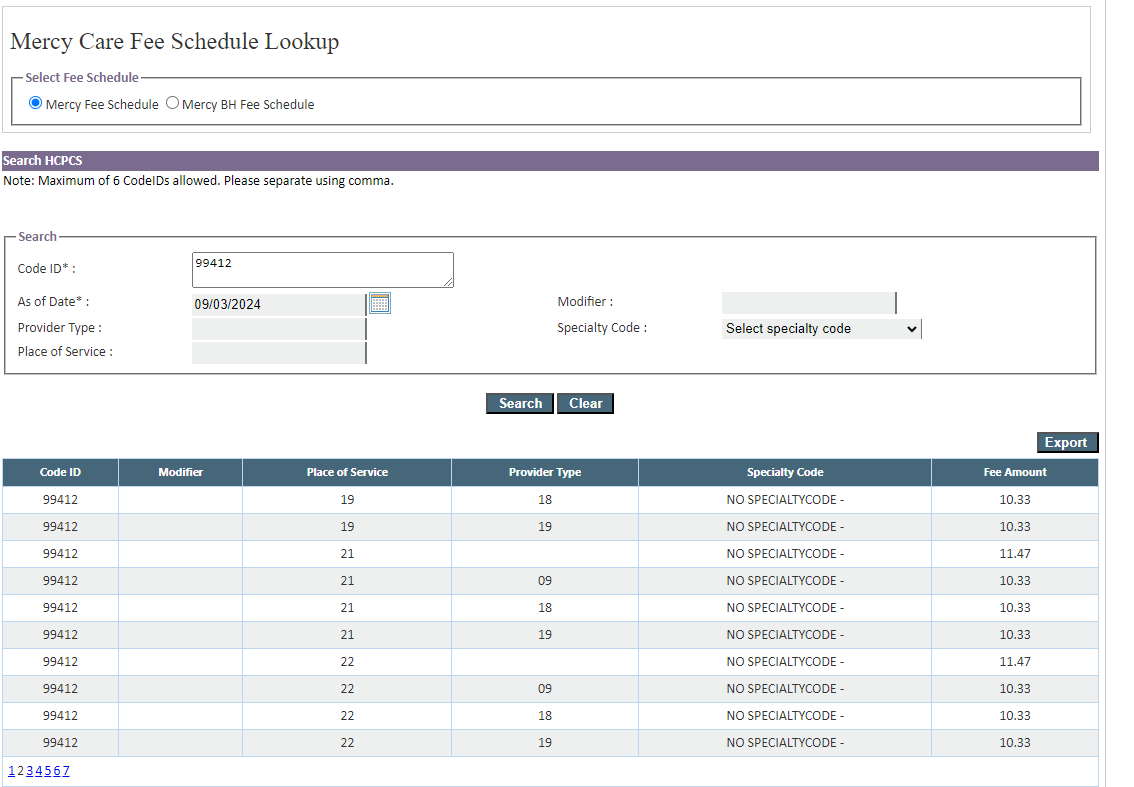Image resolution: width=1134 pixels, height=787 pixels.
Task: Click provider type 19 in place of service 19 row
Action: 545,527
